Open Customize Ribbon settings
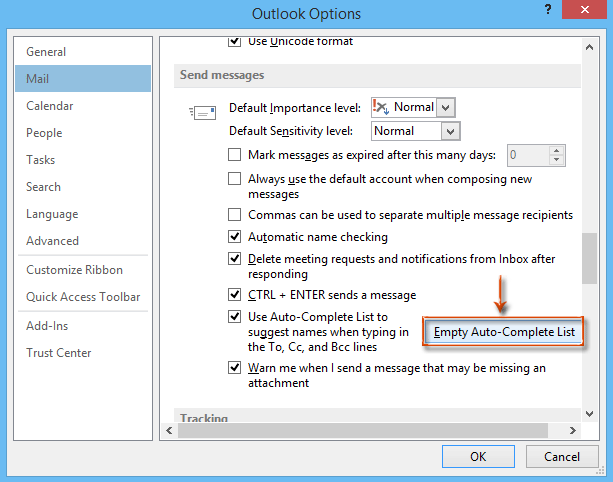 pyautogui.click(x=83, y=270)
